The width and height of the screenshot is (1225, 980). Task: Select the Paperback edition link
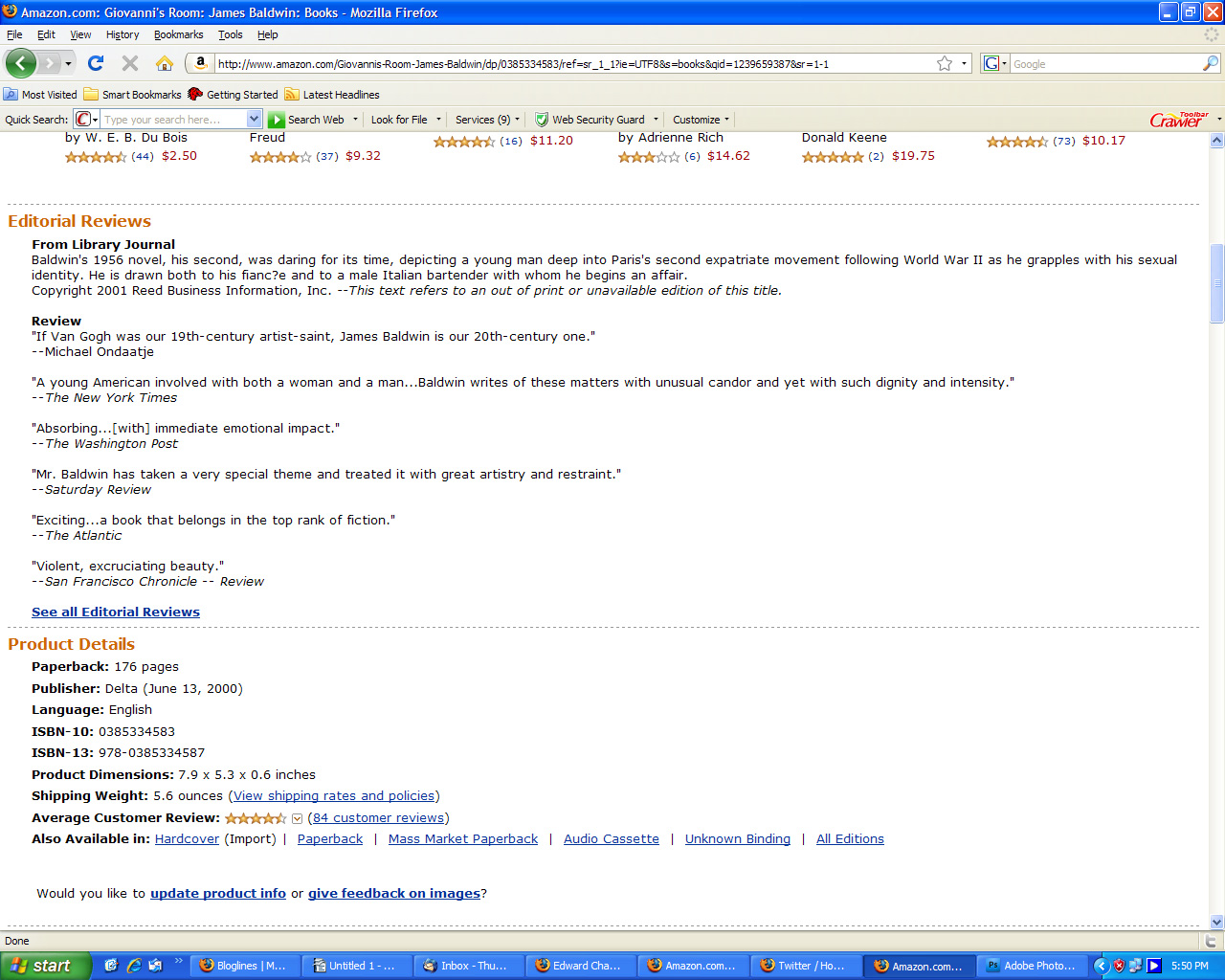click(330, 838)
